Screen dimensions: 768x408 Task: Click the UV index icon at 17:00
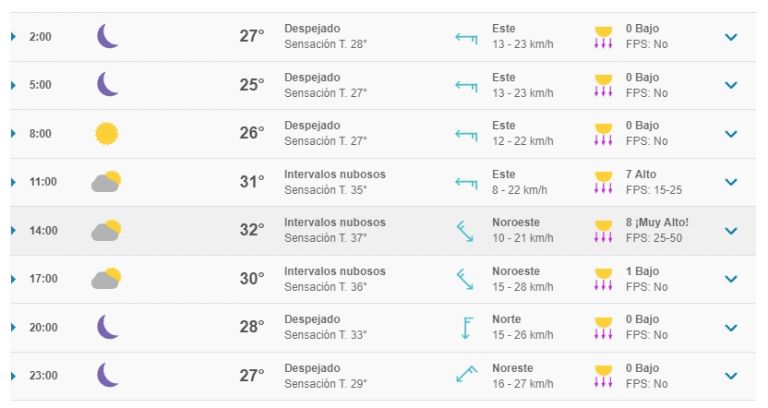pyautogui.click(x=603, y=279)
